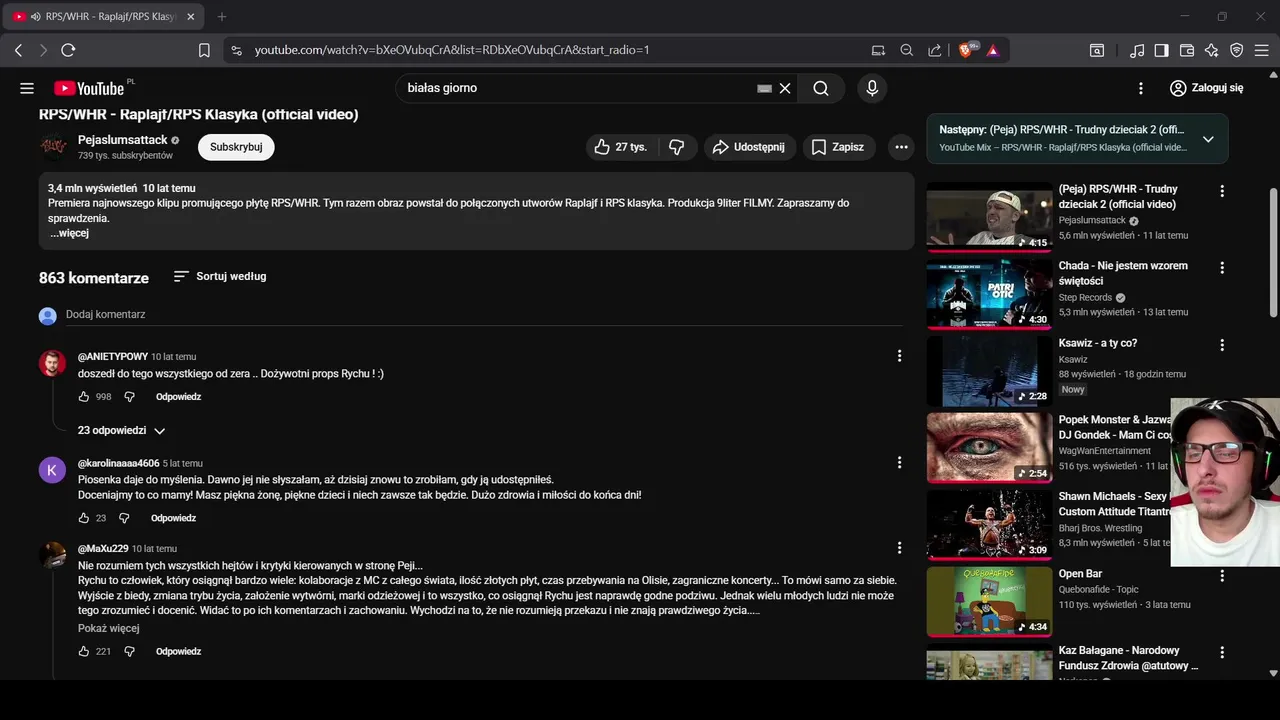Screen dimensions: 1280x720
Task: Open options for Trudny dzieciak 2 video
Action: 1221,191
